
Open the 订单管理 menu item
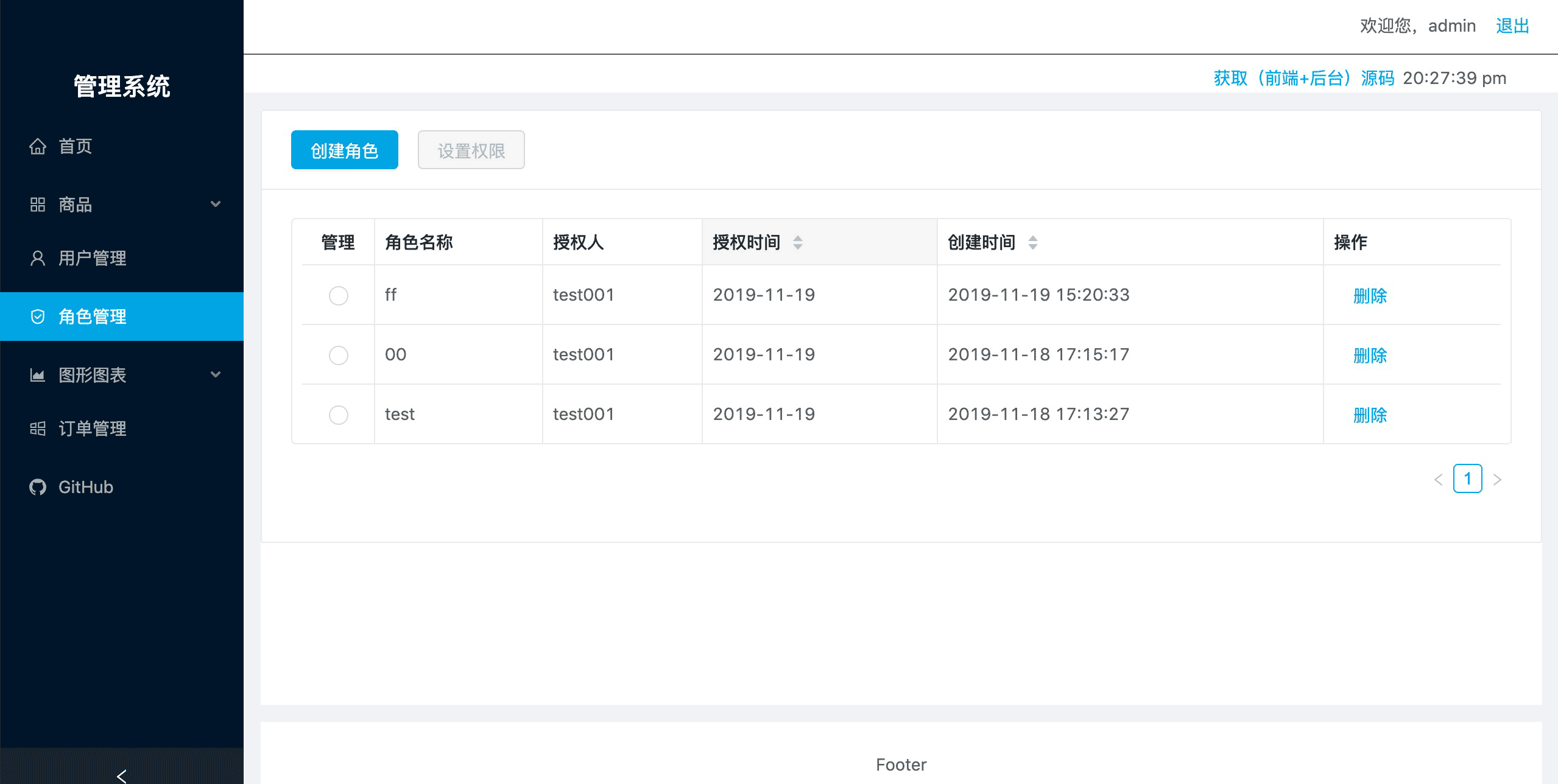(x=93, y=429)
